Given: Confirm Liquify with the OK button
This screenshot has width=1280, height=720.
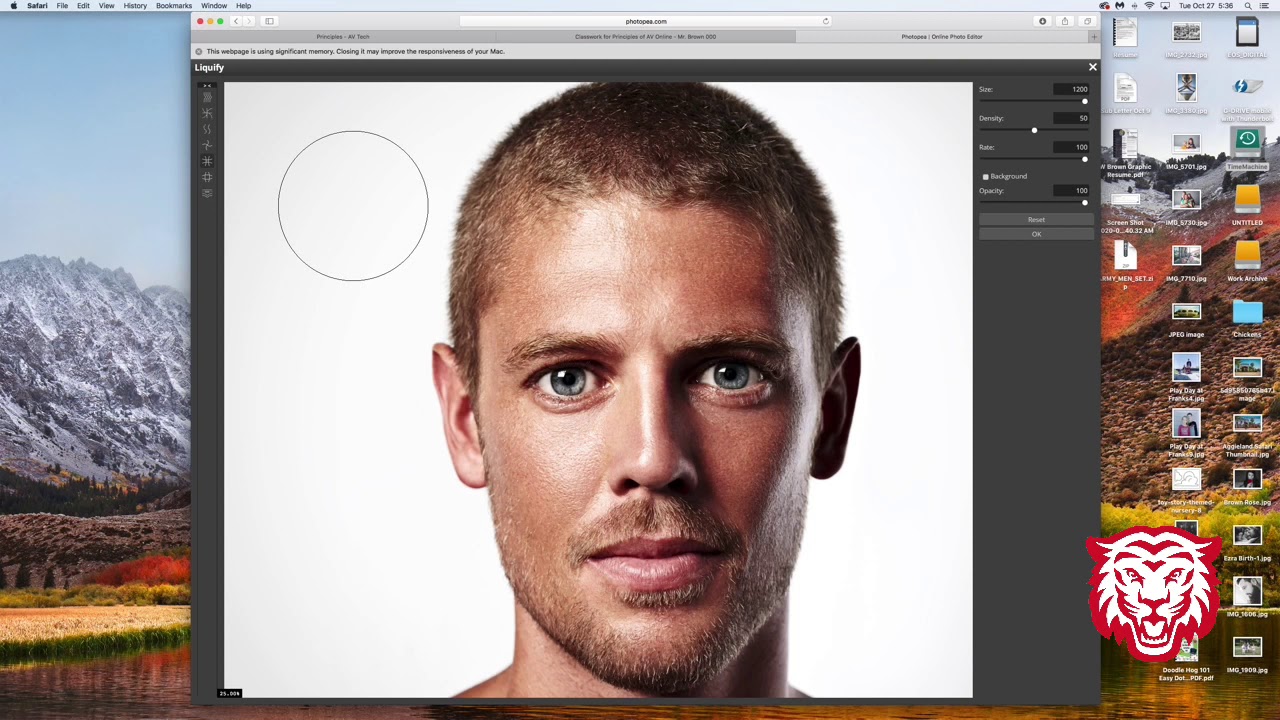Looking at the screenshot, I should 1036,234.
